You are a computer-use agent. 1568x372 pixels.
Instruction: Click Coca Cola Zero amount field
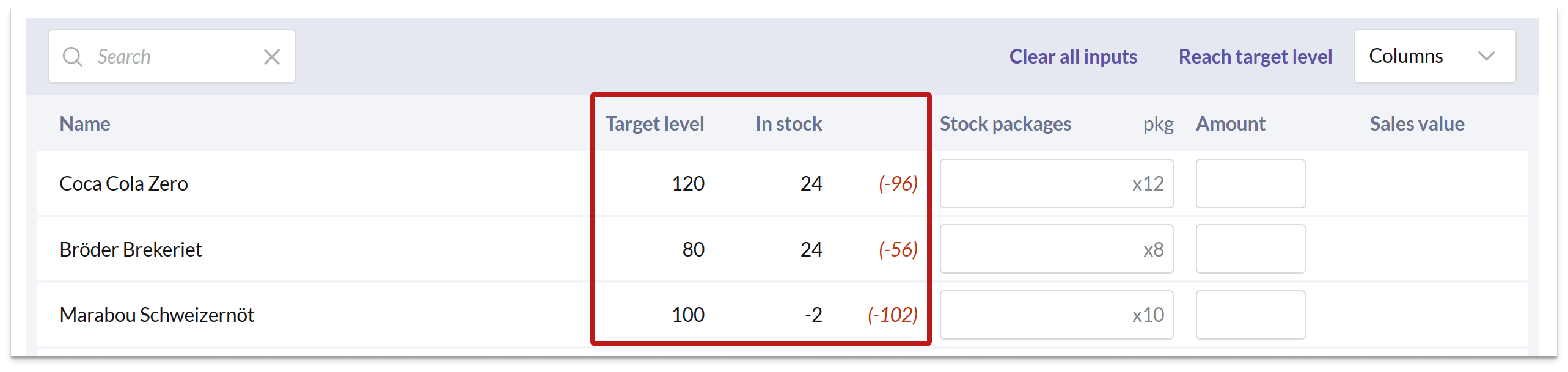pos(1250,184)
